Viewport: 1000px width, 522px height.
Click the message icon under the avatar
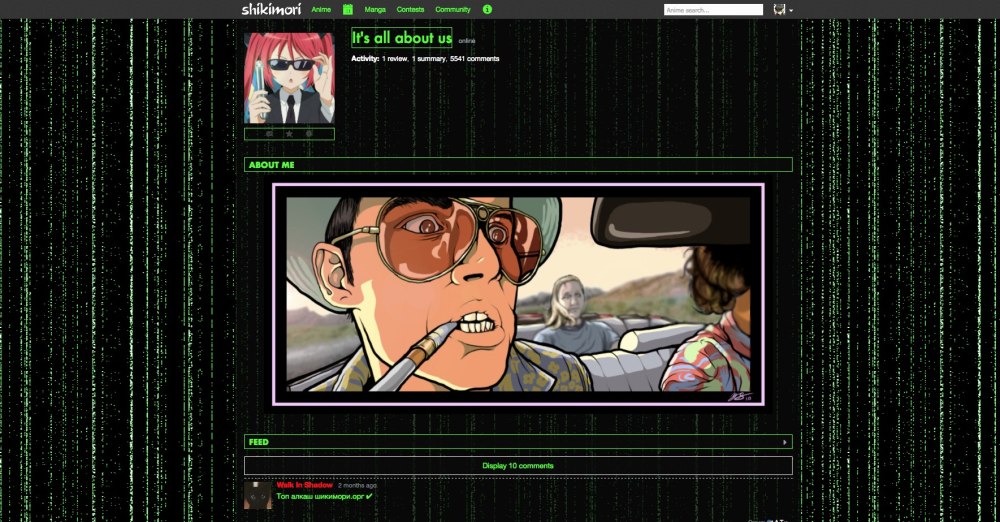point(270,133)
